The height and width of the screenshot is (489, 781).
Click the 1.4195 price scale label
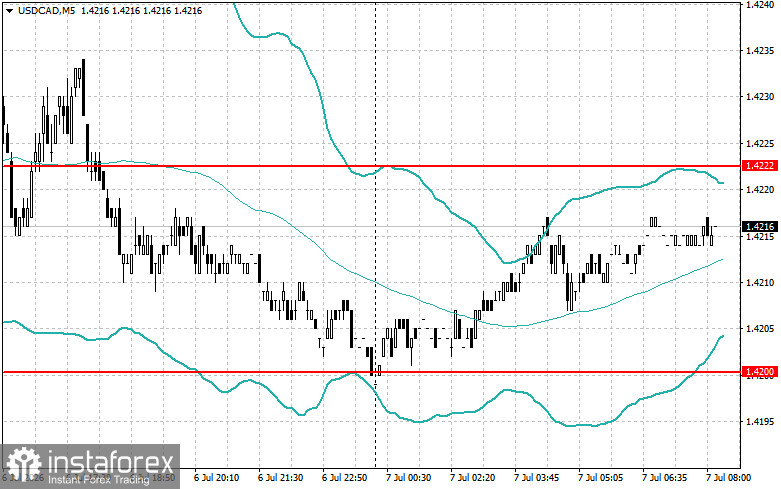[x=759, y=422]
